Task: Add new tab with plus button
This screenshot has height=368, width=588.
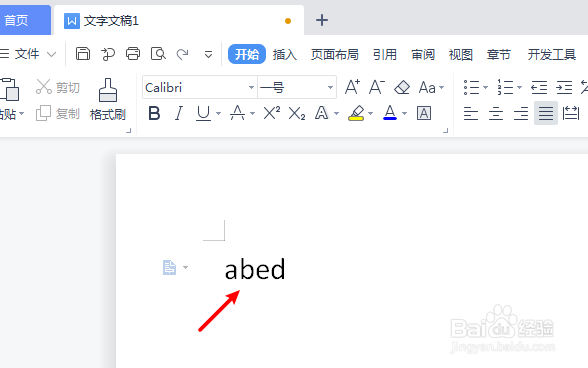Action: coord(322,20)
